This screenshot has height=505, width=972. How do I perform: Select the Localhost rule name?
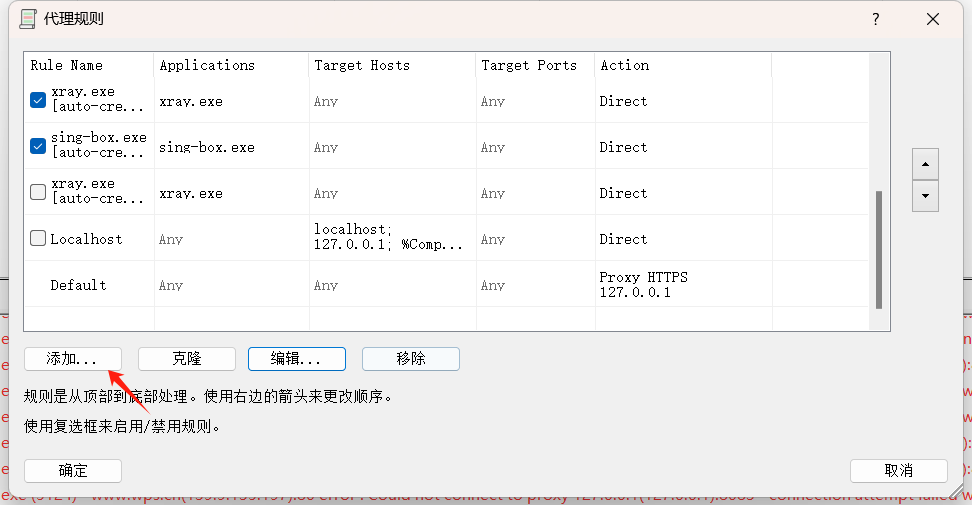click(x=86, y=239)
